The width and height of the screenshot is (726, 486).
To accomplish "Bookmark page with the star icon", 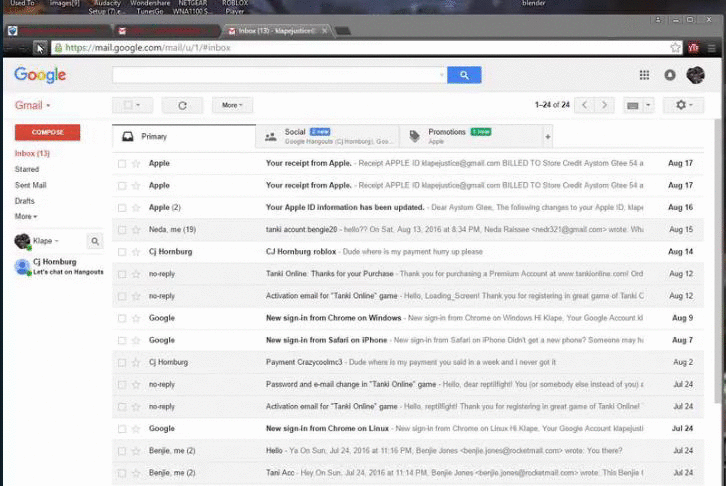I will point(676,48).
